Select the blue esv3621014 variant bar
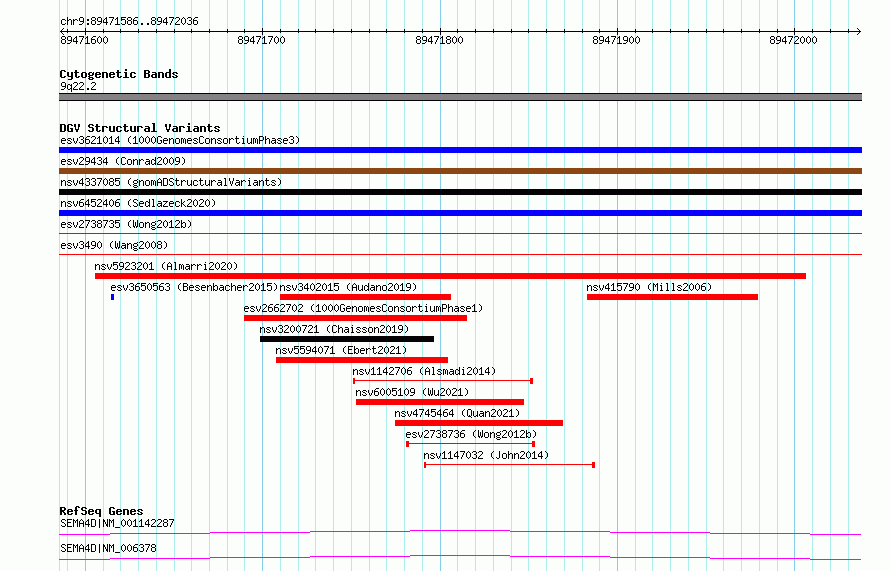This screenshot has width=890, height=571. [460, 150]
